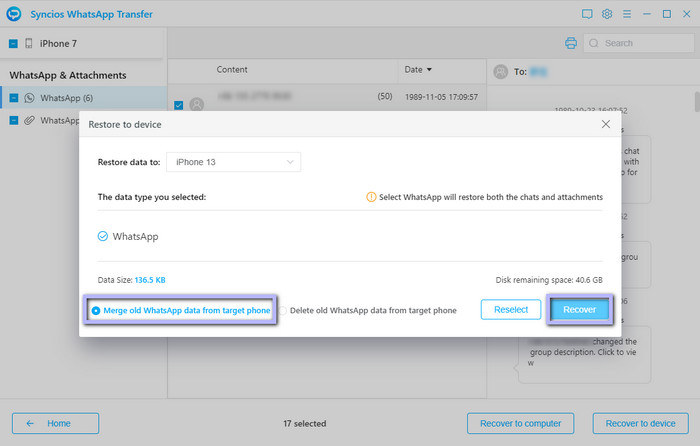Sort by the Date column arrow
This screenshot has height=446, width=700.
coord(429,70)
